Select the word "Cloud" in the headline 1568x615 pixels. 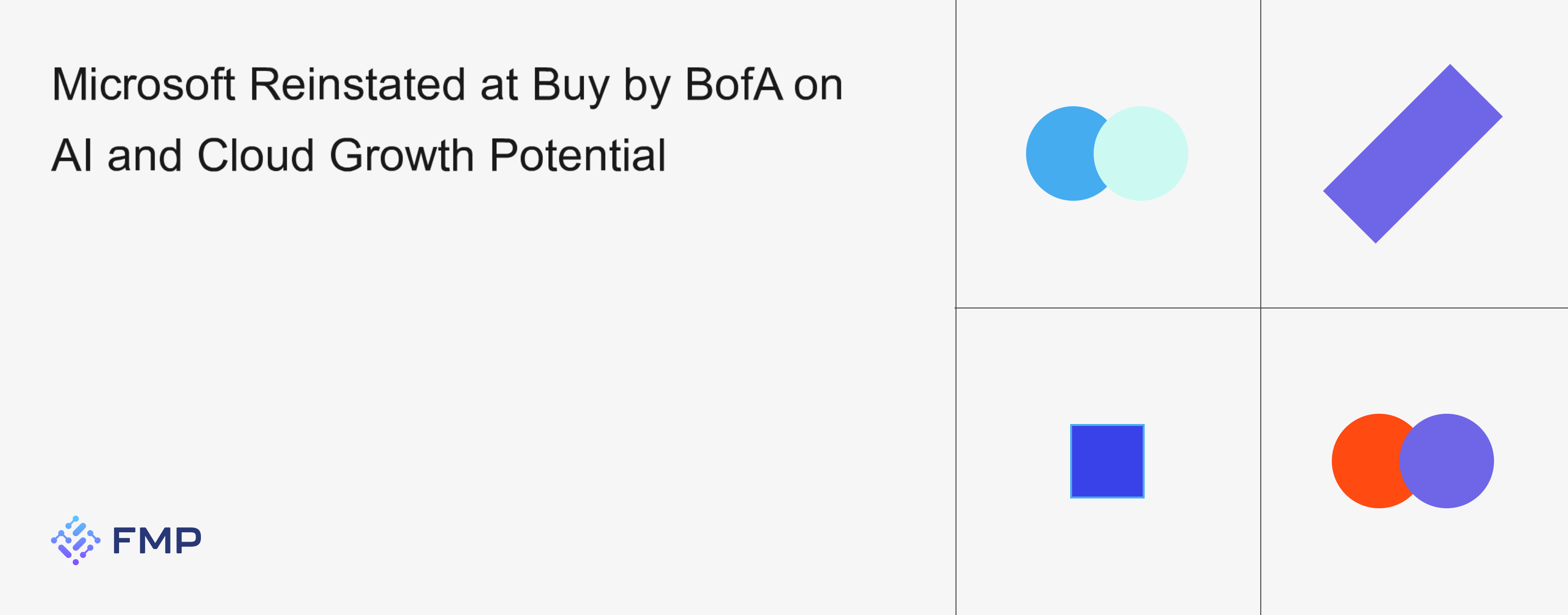point(255,156)
